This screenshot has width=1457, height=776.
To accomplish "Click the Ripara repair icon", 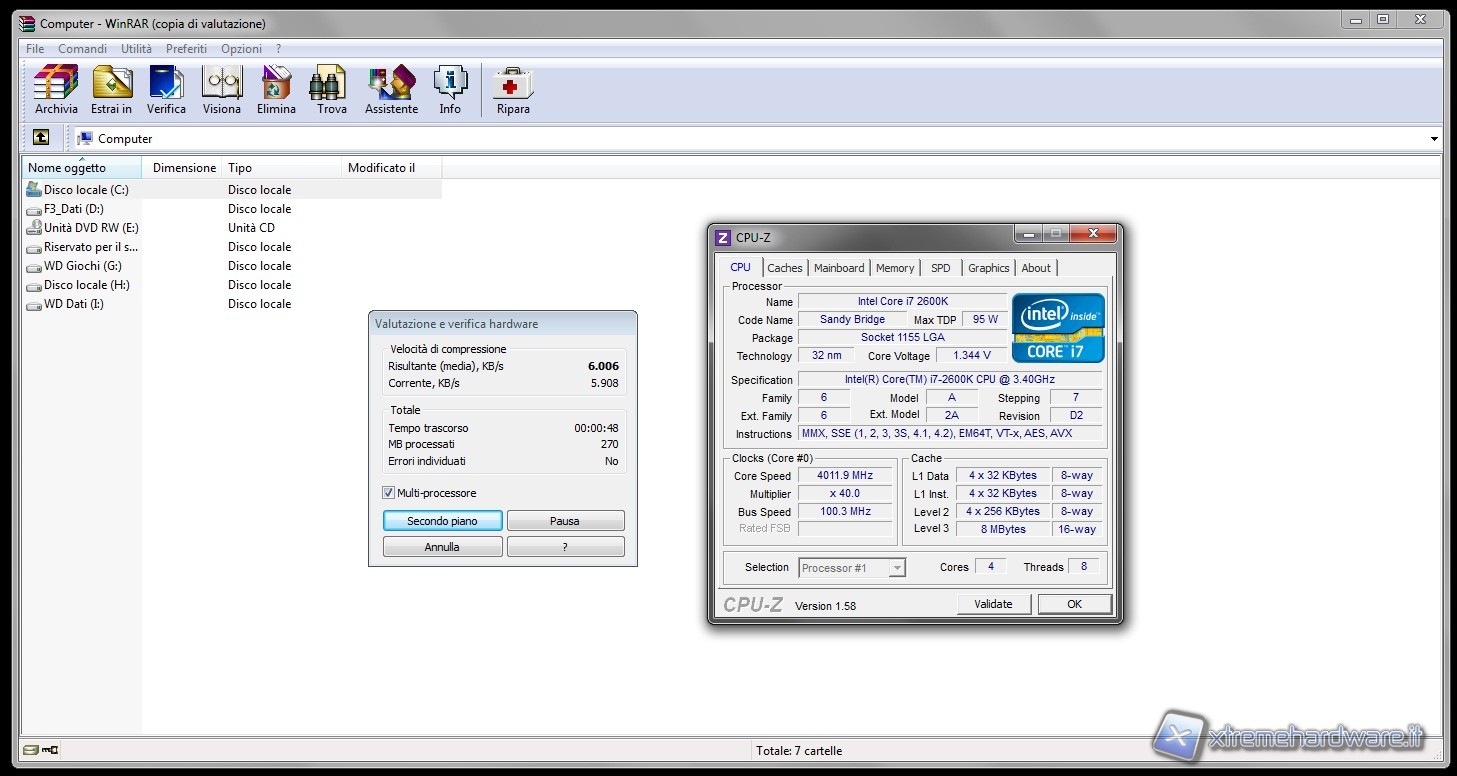I will (513, 90).
